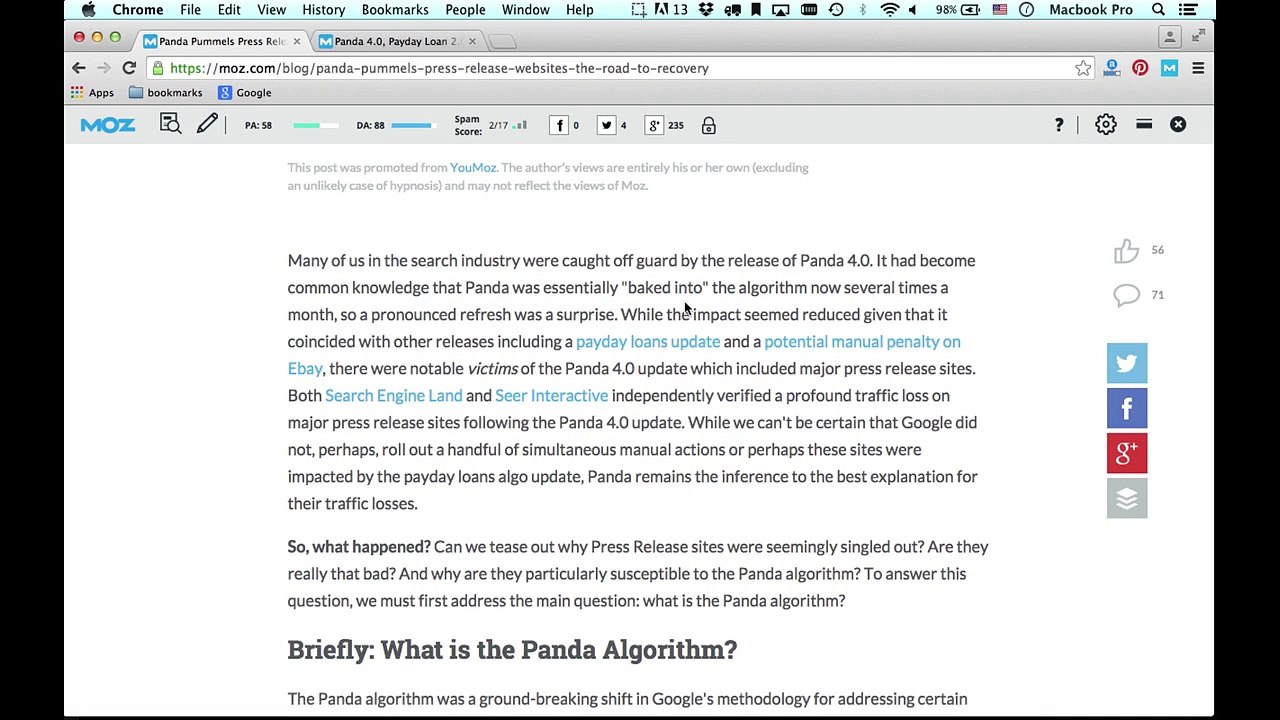Click the Wi-Fi status icon
Viewport: 1280px width, 720px height.
click(889, 9)
